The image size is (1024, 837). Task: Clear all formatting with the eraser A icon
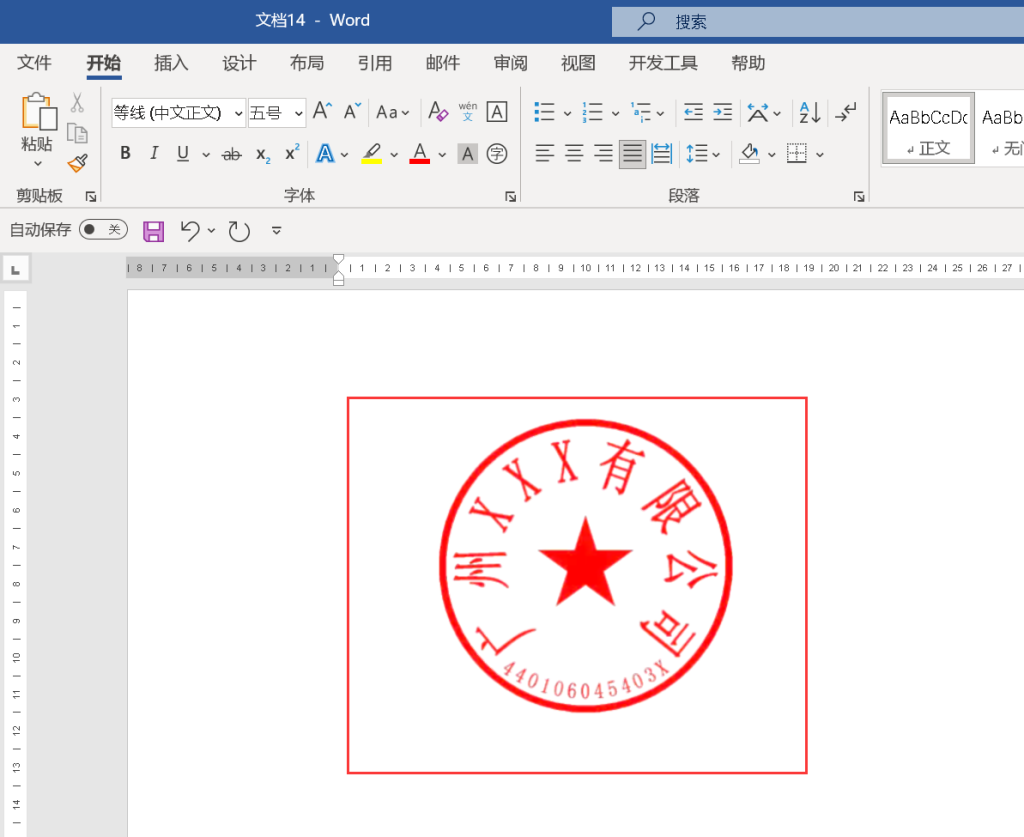(x=438, y=111)
